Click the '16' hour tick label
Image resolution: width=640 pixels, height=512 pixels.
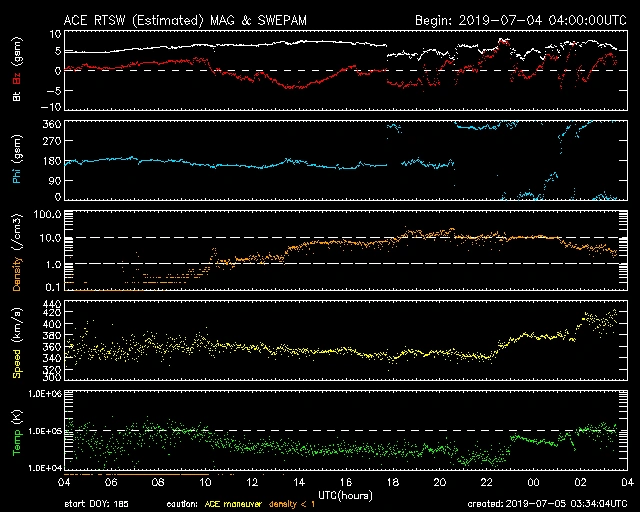coord(346,483)
